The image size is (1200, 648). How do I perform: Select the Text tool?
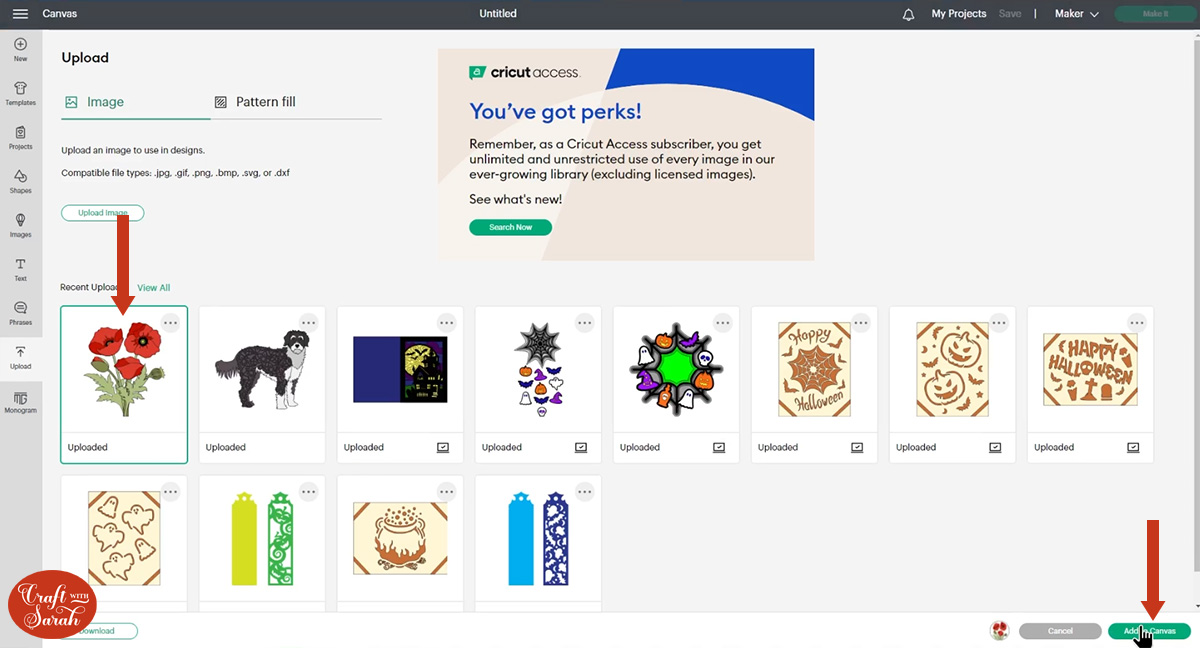[20, 270]
